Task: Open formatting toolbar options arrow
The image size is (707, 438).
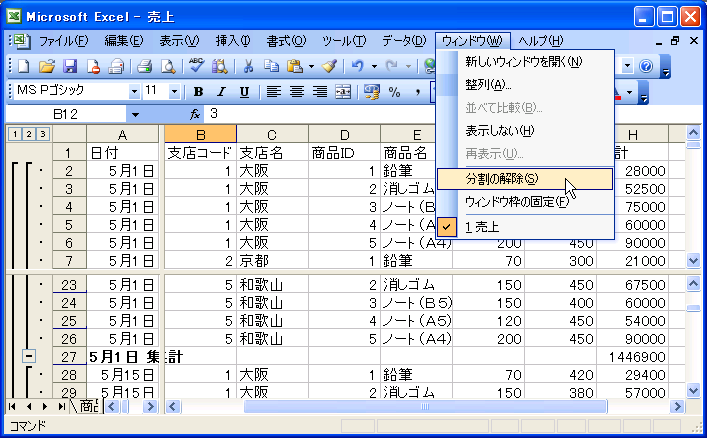Action: pos(644,92)
